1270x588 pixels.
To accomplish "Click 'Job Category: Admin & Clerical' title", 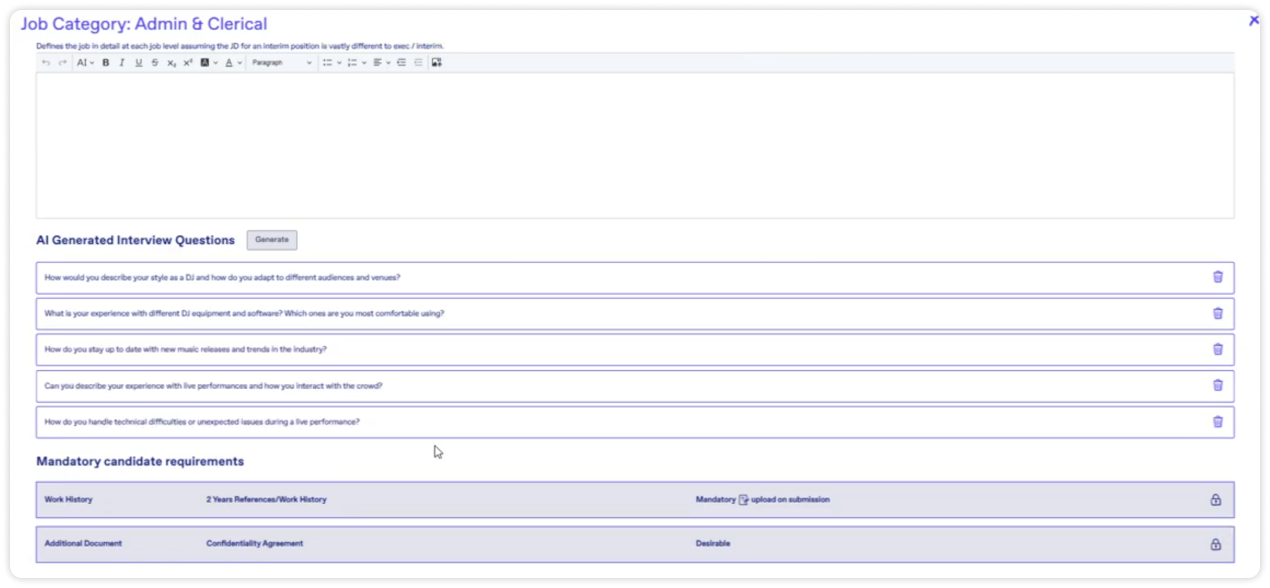I will click(144, 23).
